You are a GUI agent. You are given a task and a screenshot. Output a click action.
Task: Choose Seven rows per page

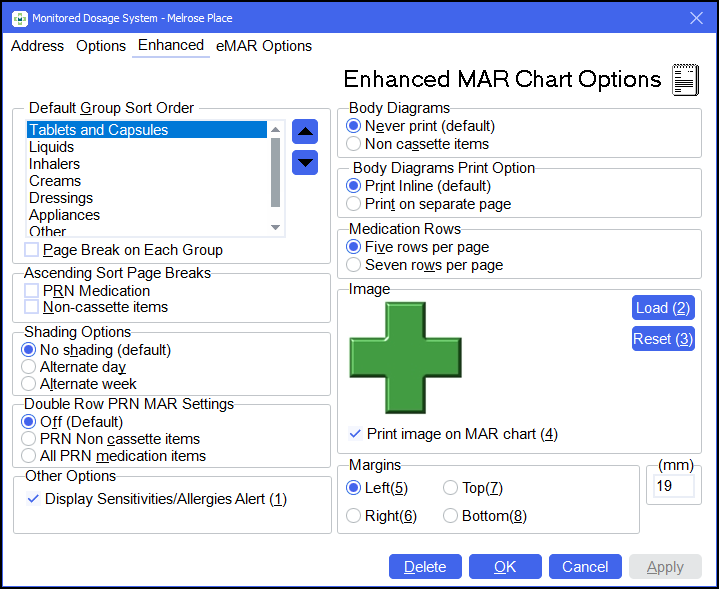click(x=353, y=265)
